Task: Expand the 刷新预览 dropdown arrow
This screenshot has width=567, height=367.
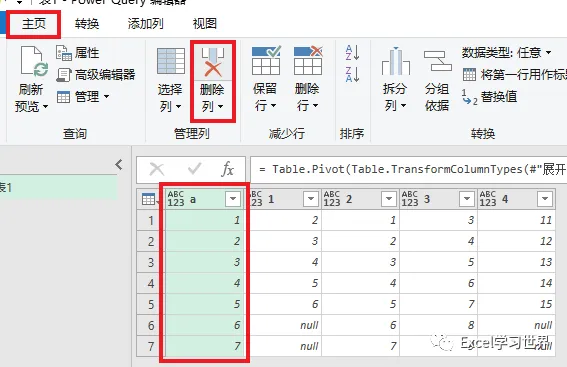Action: (46, 106)
